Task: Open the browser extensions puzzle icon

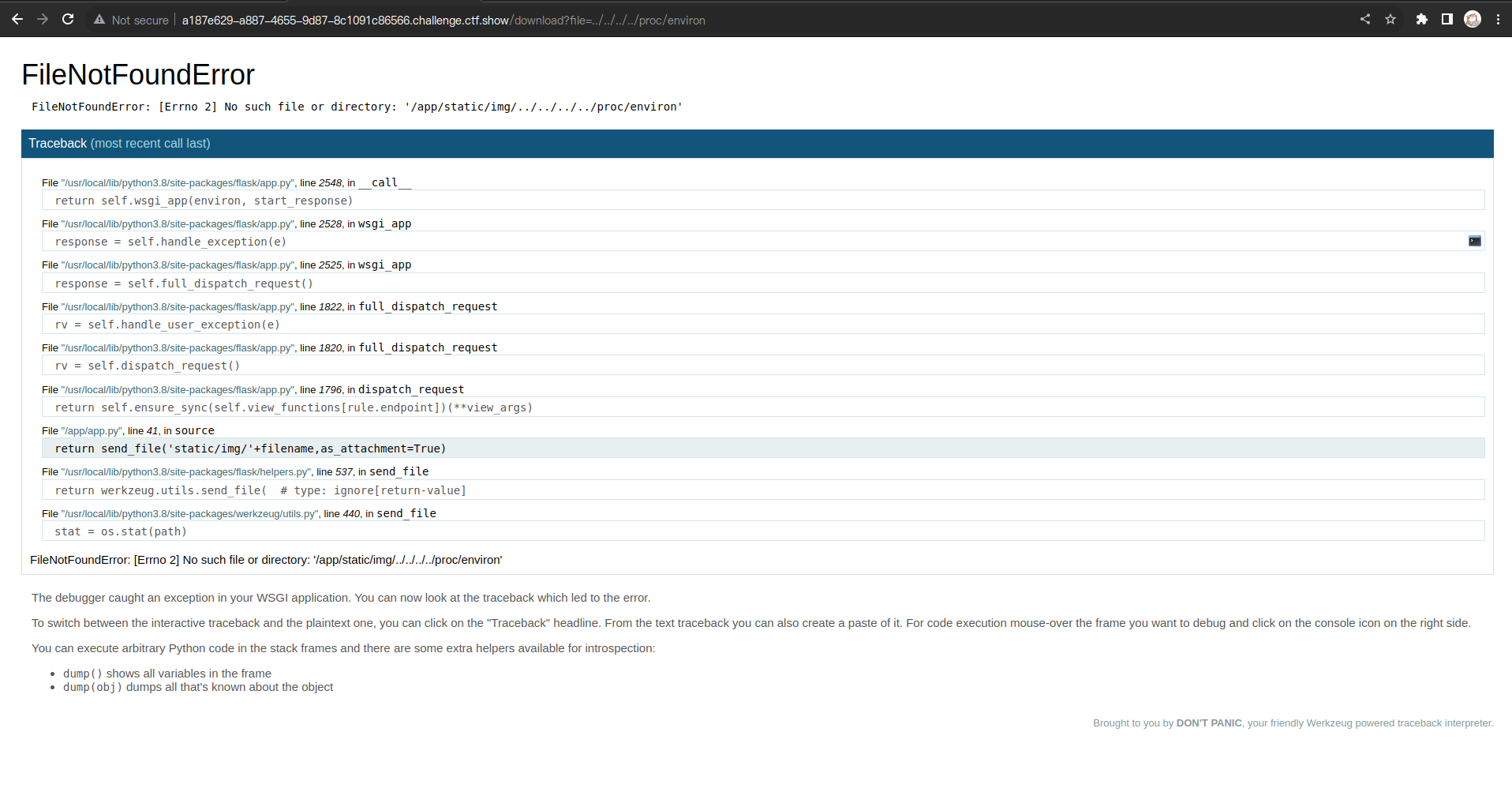Action: [x=1421, y=19]
